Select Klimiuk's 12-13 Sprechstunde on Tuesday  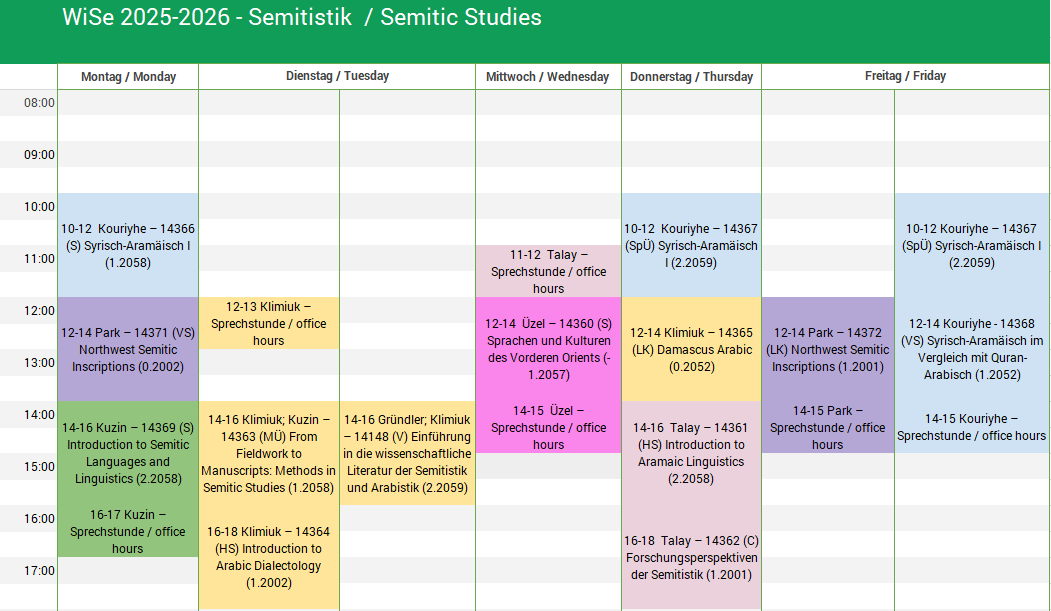tap(268, 323)
